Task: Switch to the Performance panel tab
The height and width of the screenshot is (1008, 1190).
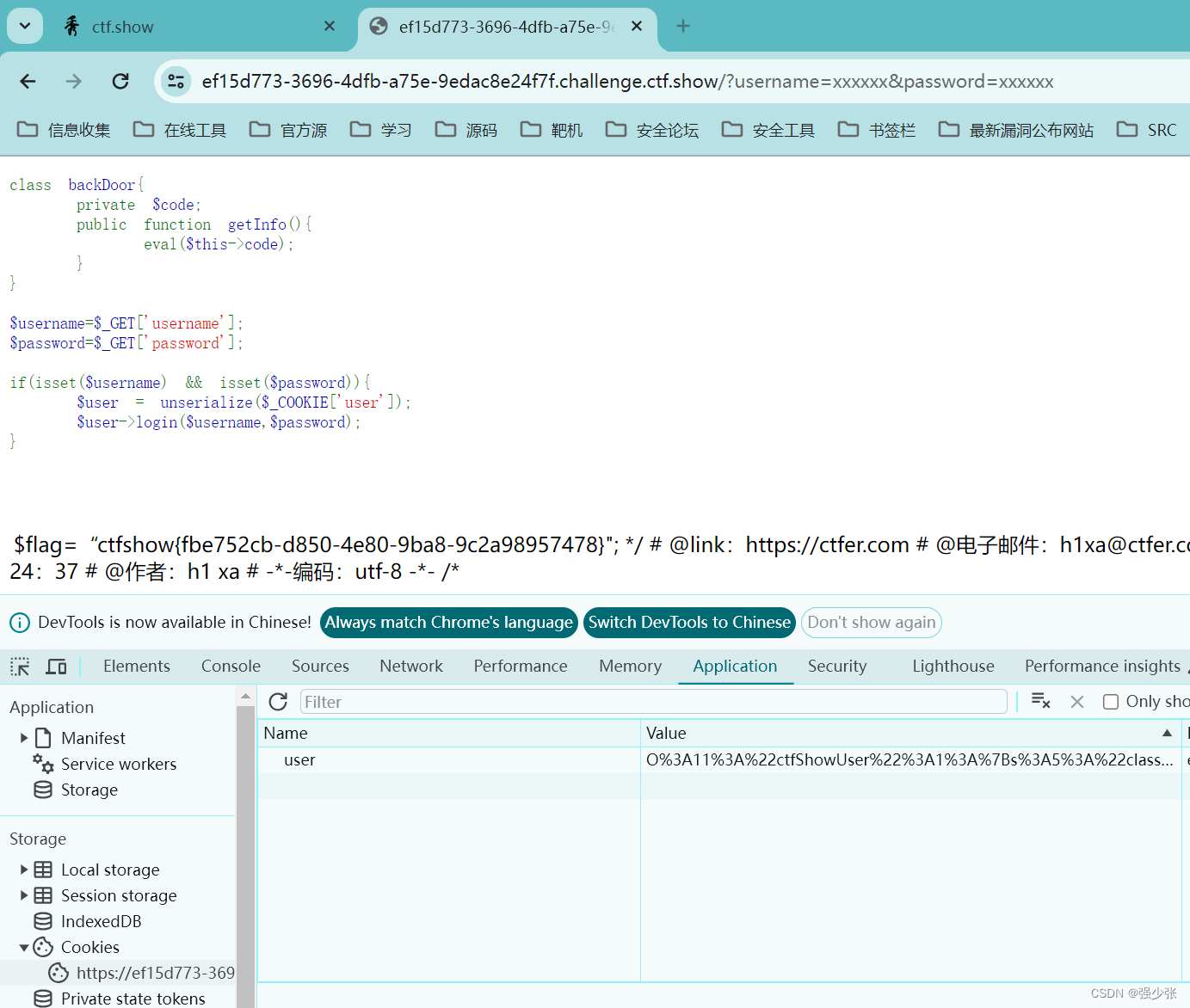Action: [521, 667]
